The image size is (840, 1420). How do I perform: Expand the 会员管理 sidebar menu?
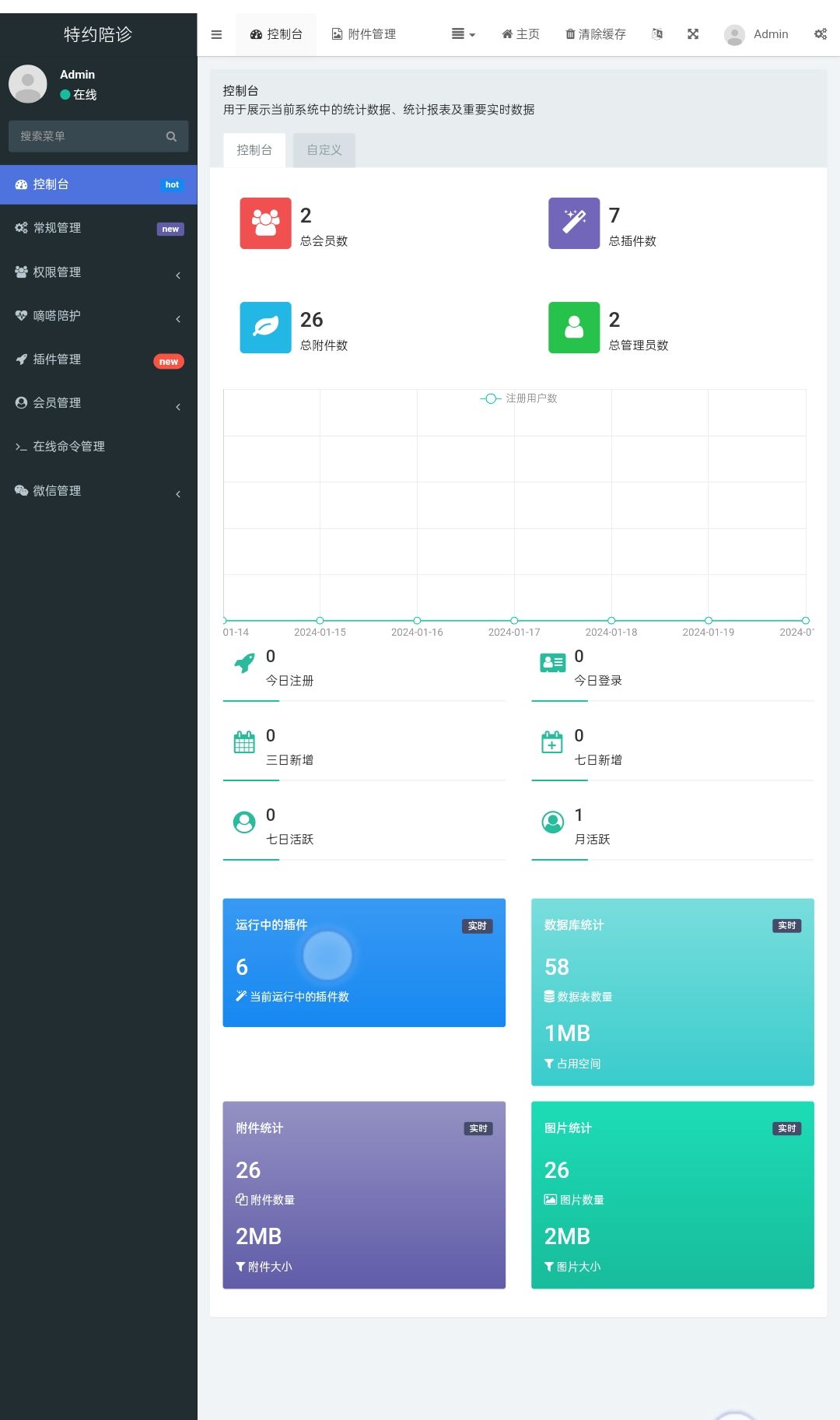98,403
